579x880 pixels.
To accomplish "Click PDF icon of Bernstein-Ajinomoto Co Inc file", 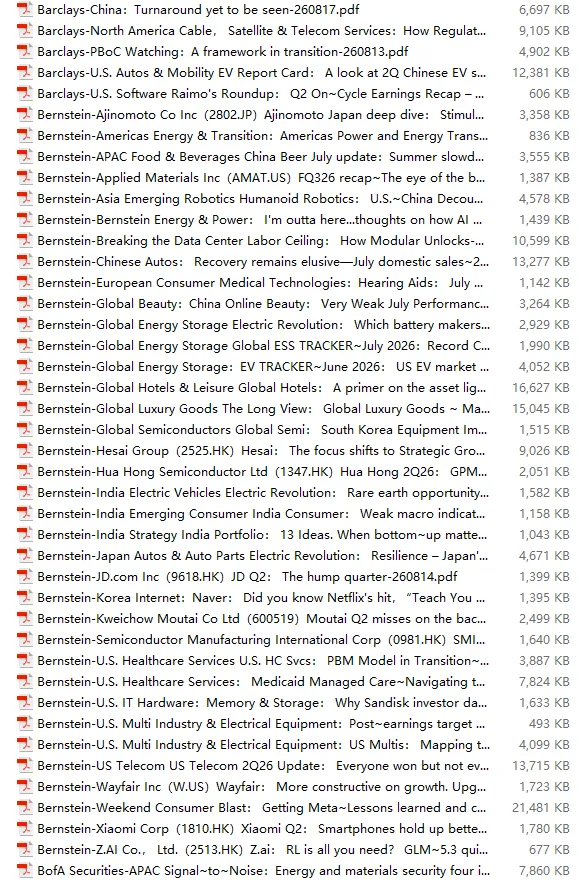I will [25, 114].
